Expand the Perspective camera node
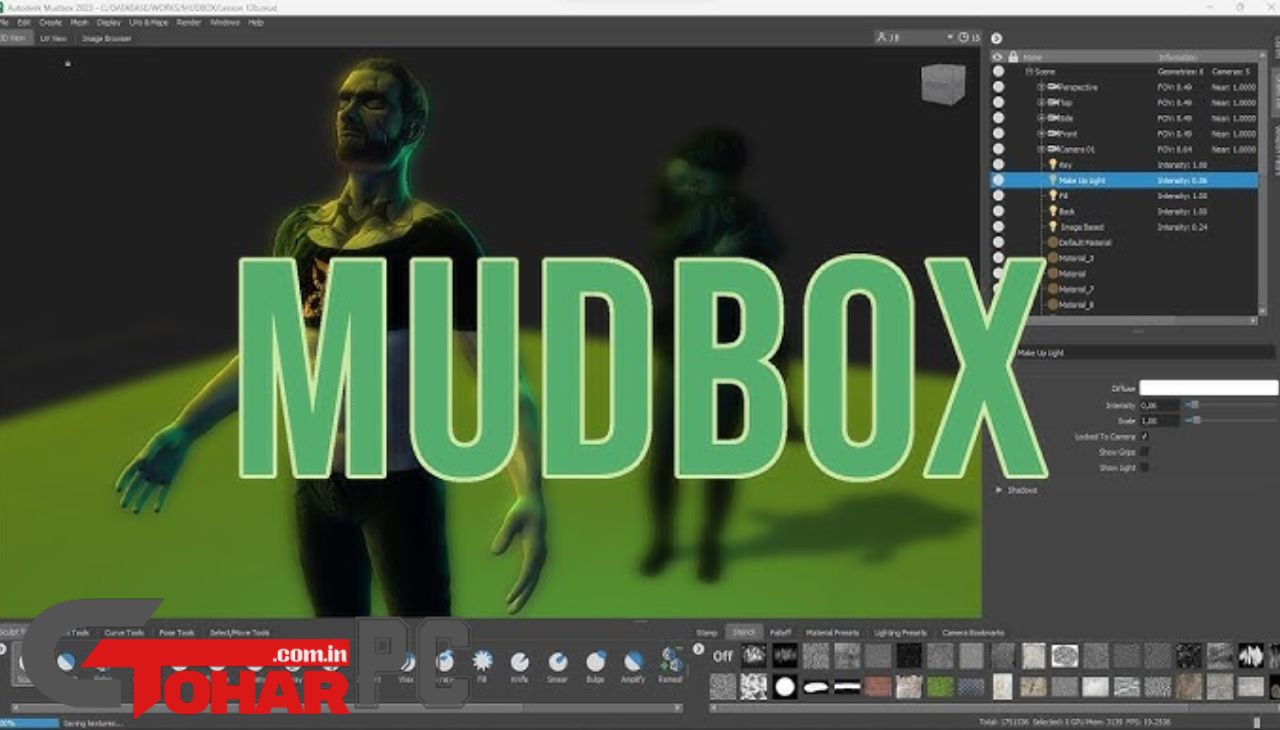The height and width of the screenshot is (730, 1280). pos(1041,87)
